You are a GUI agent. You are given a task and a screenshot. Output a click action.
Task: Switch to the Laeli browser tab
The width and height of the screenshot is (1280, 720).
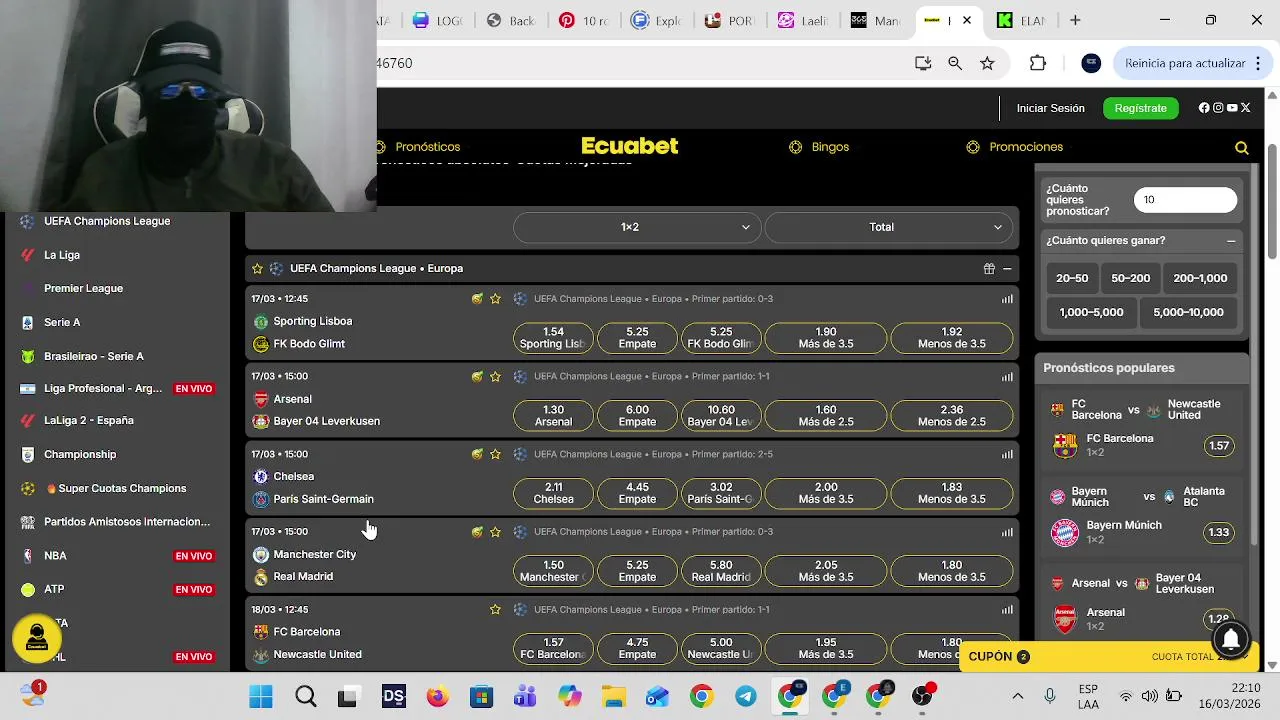(804, 20)
